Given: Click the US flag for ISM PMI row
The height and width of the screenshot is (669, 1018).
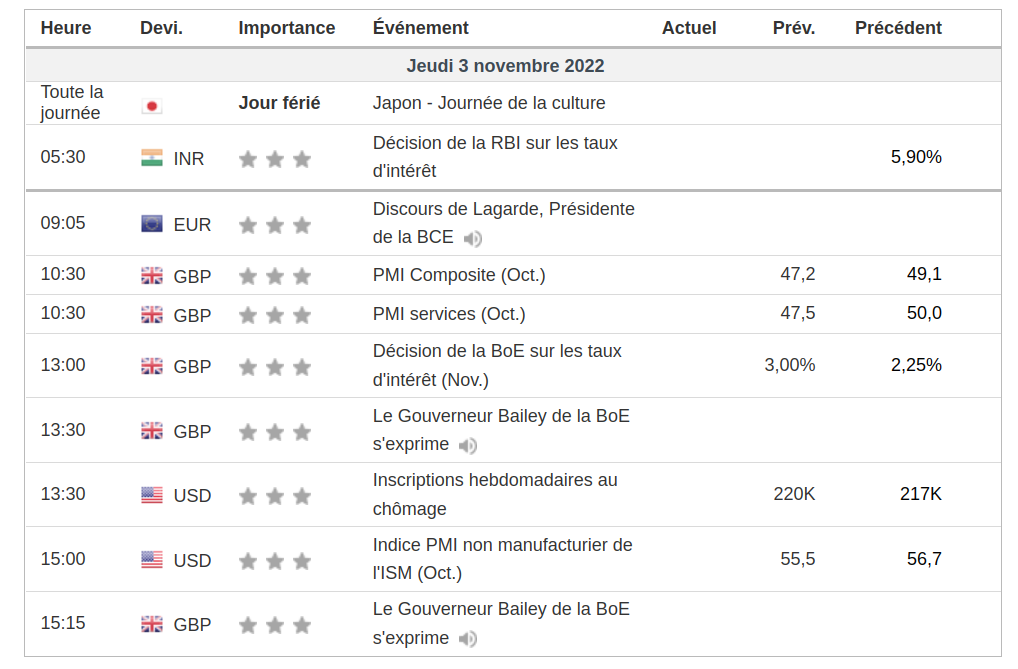Looking at the screenshot, I should point(152,560).
